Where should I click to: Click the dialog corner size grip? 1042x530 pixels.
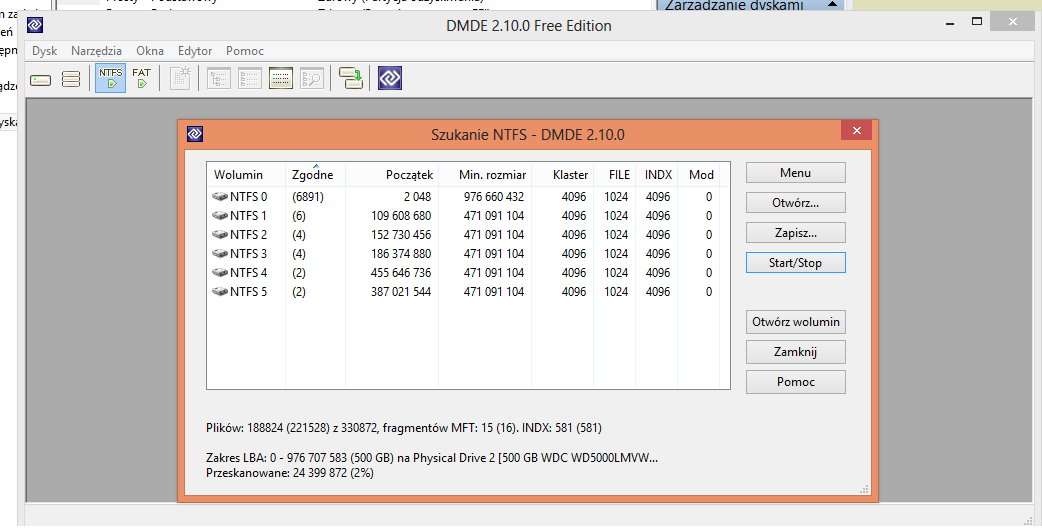[x=864, y=489]
